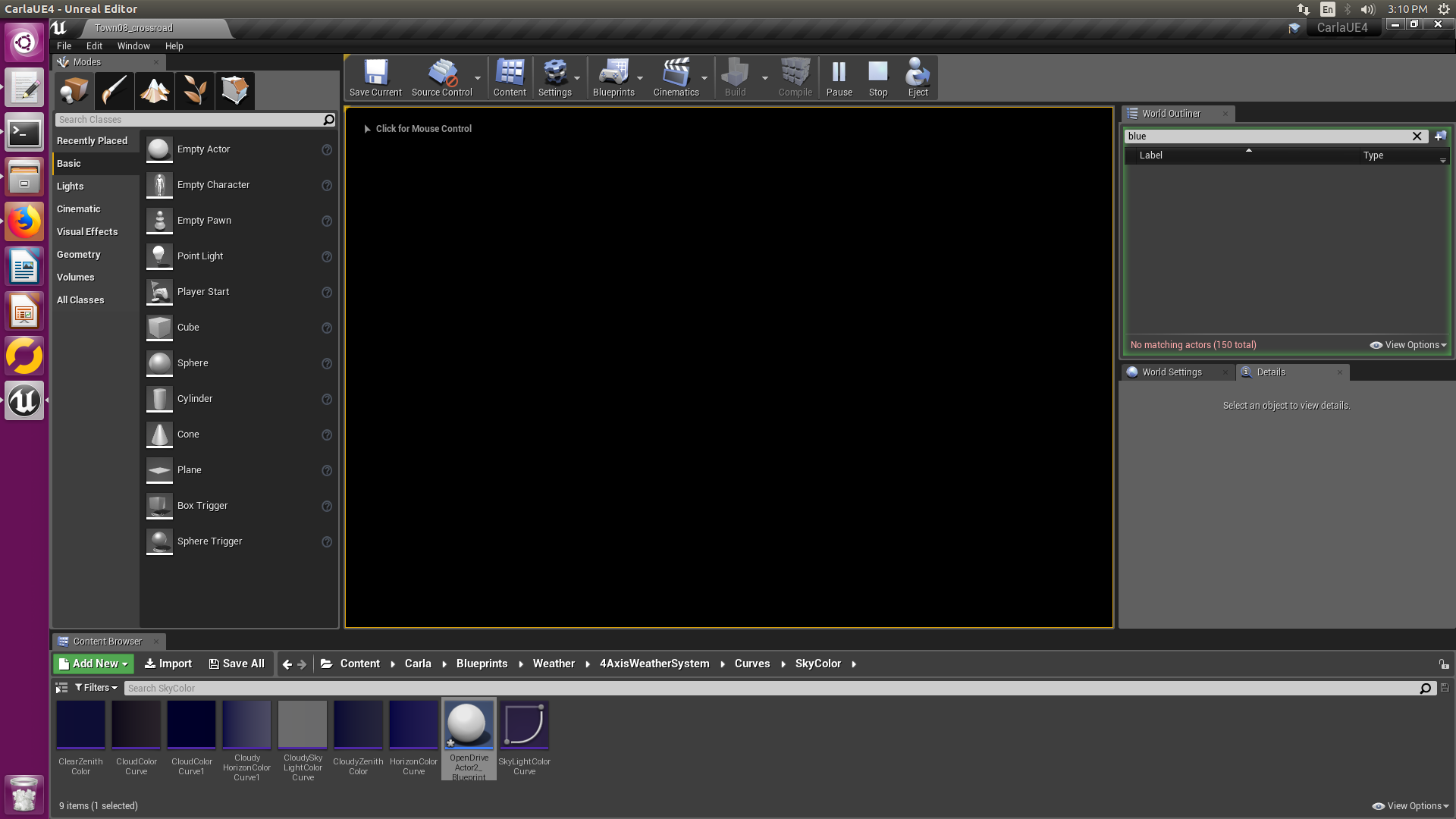Screen dimensions: 1456x819
Task: Click the Compile toolbar icon
Action: pos(795,77)
